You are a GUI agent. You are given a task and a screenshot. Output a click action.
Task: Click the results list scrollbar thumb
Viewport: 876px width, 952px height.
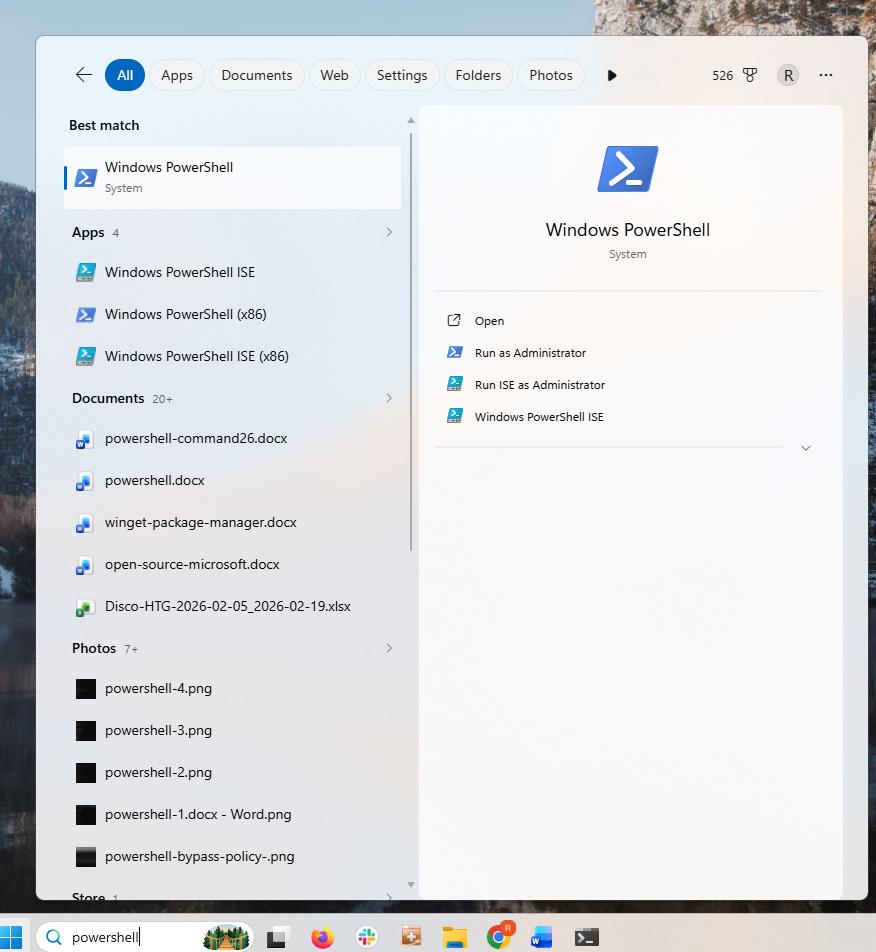(411, 342)
